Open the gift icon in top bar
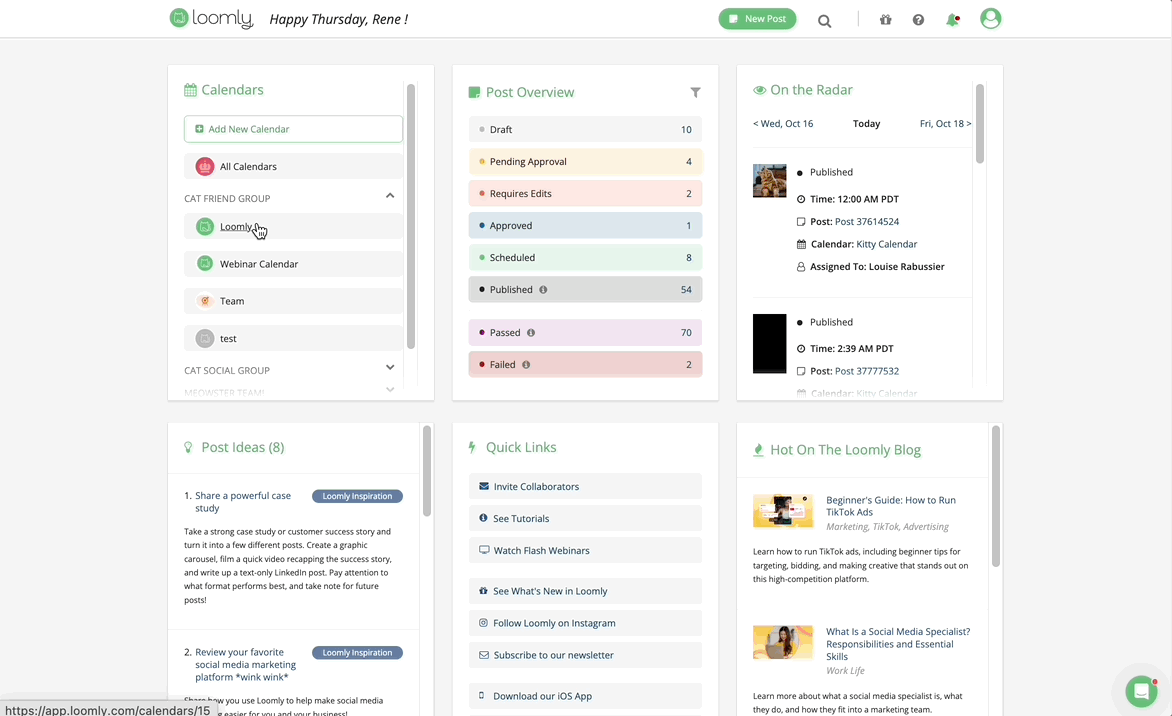This screenshot has height=716, width=1172. [885, 20]
